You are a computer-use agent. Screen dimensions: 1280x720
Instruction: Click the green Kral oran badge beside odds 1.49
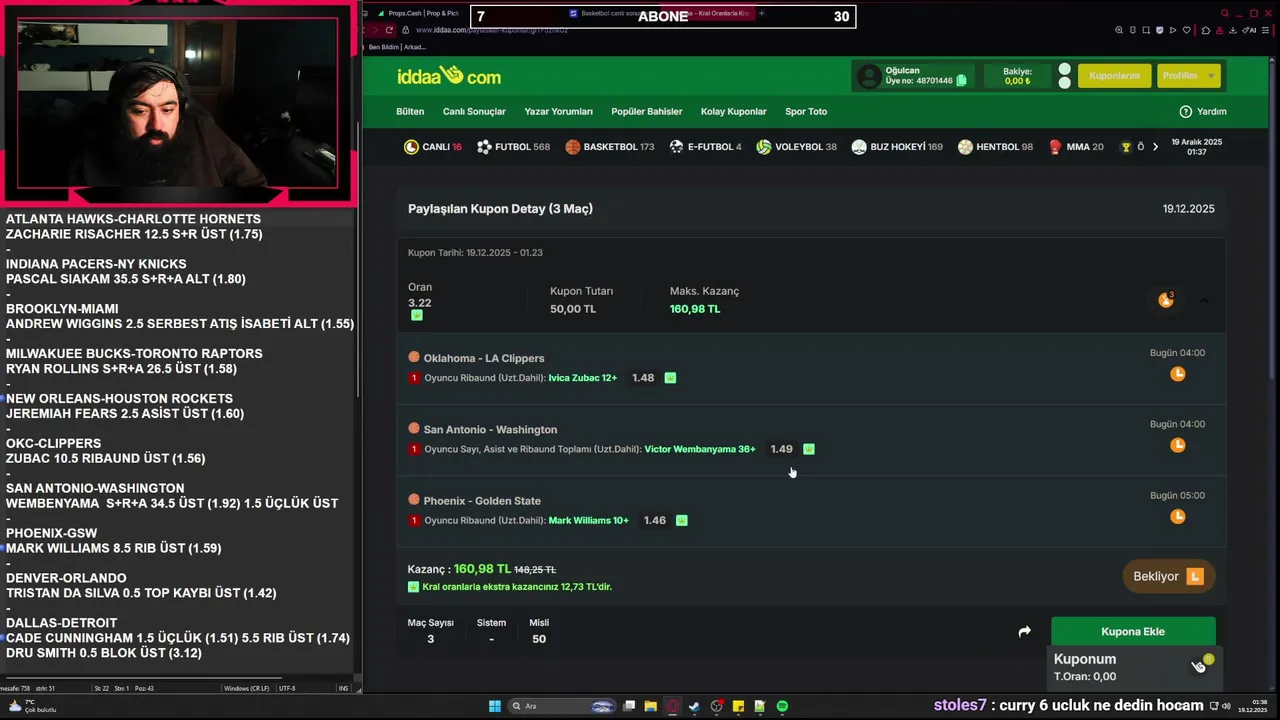[809, 449]
